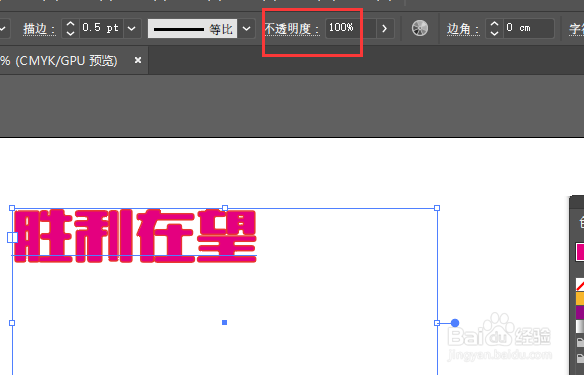
Task: Select the magenta fill swatch in panel
Action: point(580,252)
